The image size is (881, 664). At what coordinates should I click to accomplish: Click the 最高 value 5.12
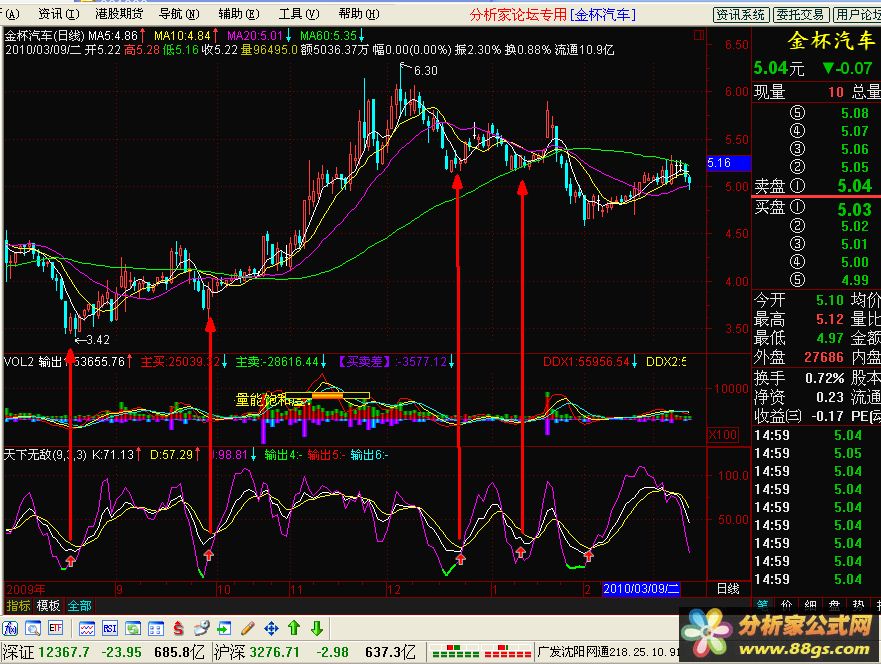point(830,319)
